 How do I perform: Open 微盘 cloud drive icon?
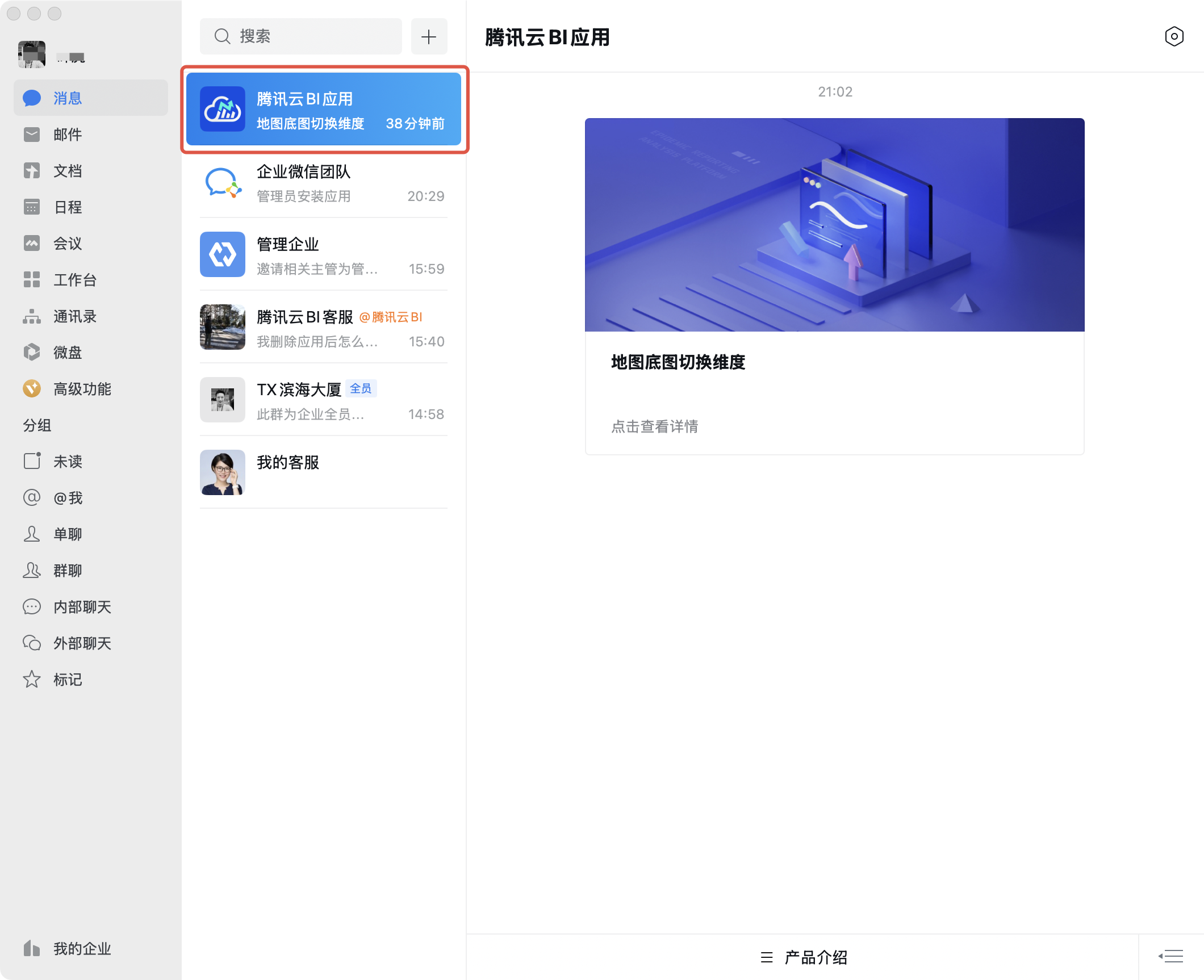tap(32, 353)
